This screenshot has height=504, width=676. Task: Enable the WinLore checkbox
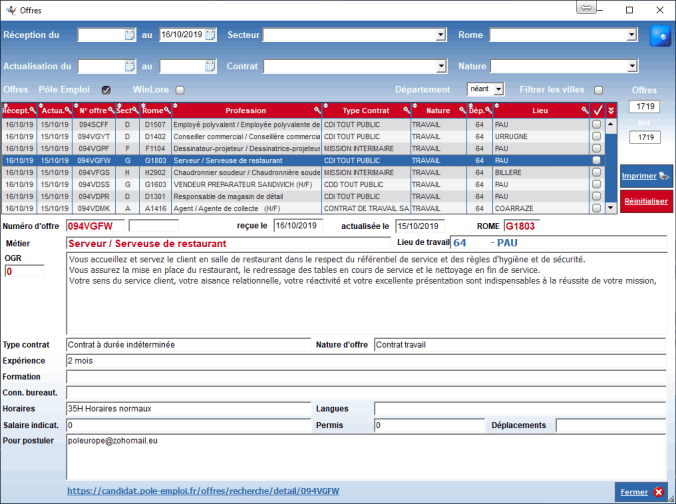tap(180, 90)
